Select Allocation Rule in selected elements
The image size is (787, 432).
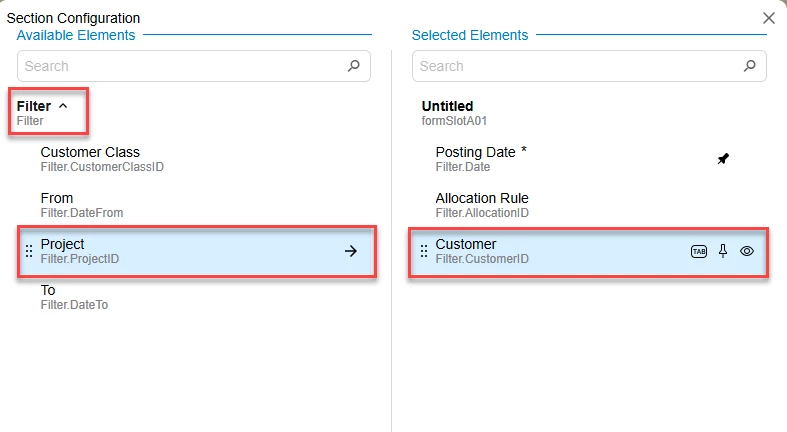(x=481, y=205)
